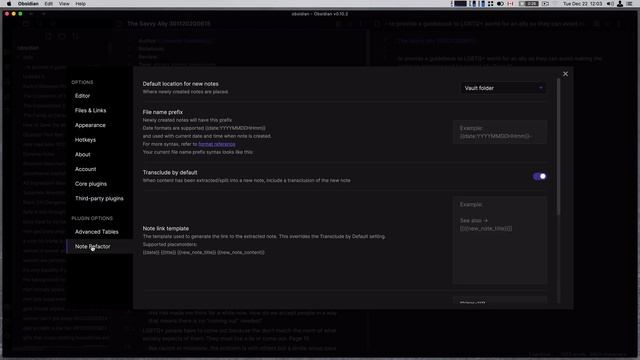
Task: Click the settings panel vertical scrollbar
Action: (558, 147)
